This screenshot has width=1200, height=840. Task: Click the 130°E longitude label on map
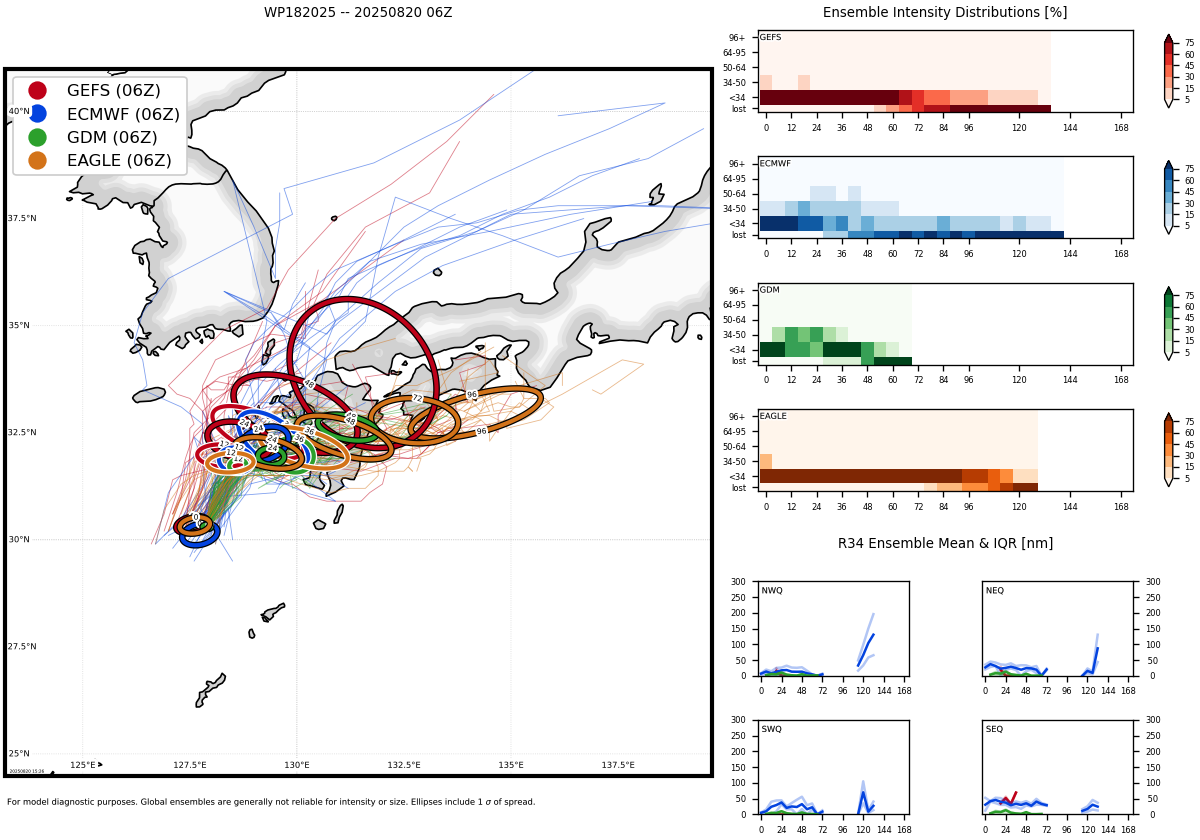tap(297, 765)
